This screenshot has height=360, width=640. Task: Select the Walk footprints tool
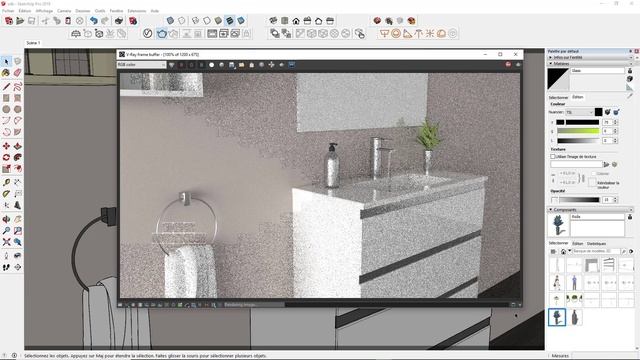coord(6,267)
